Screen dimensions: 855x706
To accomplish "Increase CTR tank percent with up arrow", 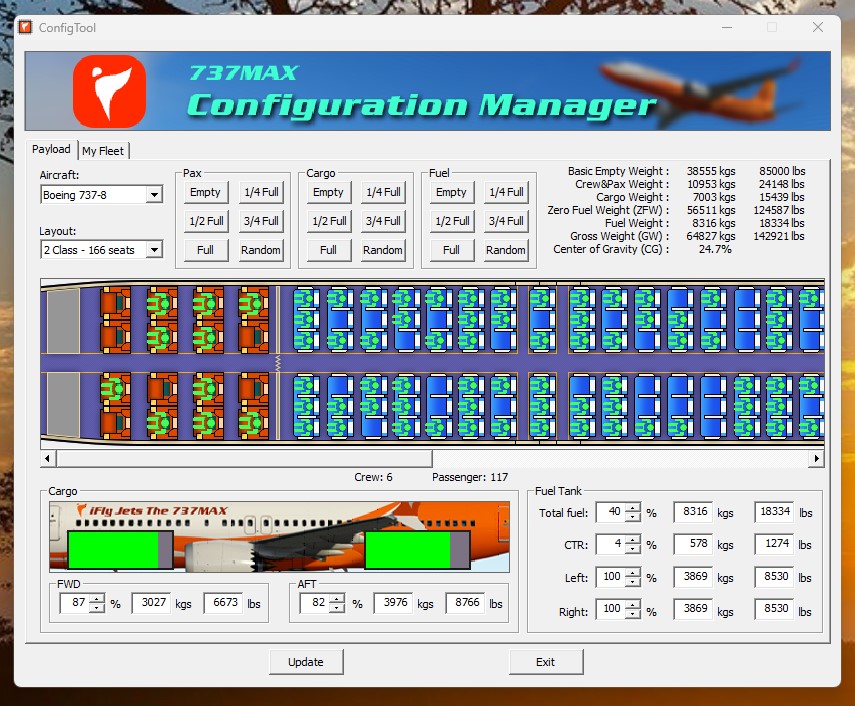I will [x=633, y=540].
